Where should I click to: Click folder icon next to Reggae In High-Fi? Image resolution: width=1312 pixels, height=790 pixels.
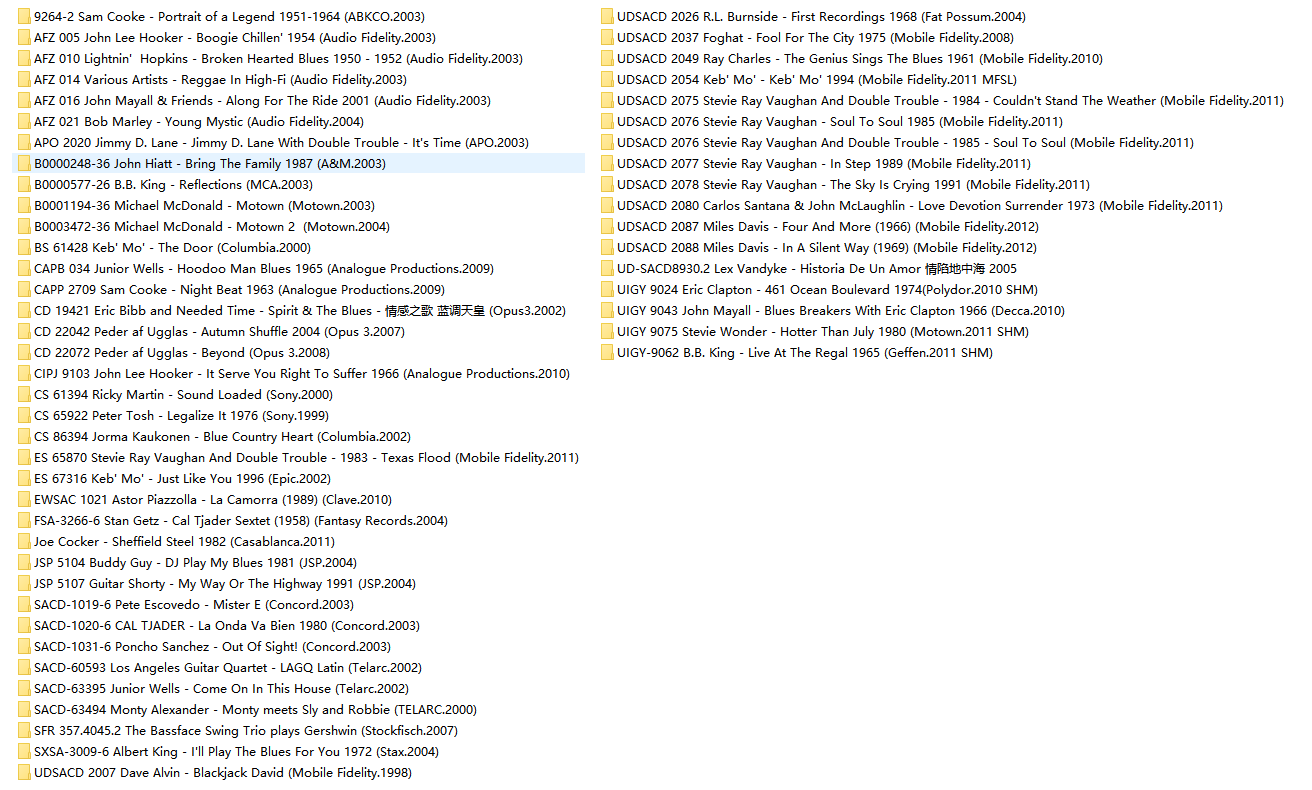pos(24,80)
